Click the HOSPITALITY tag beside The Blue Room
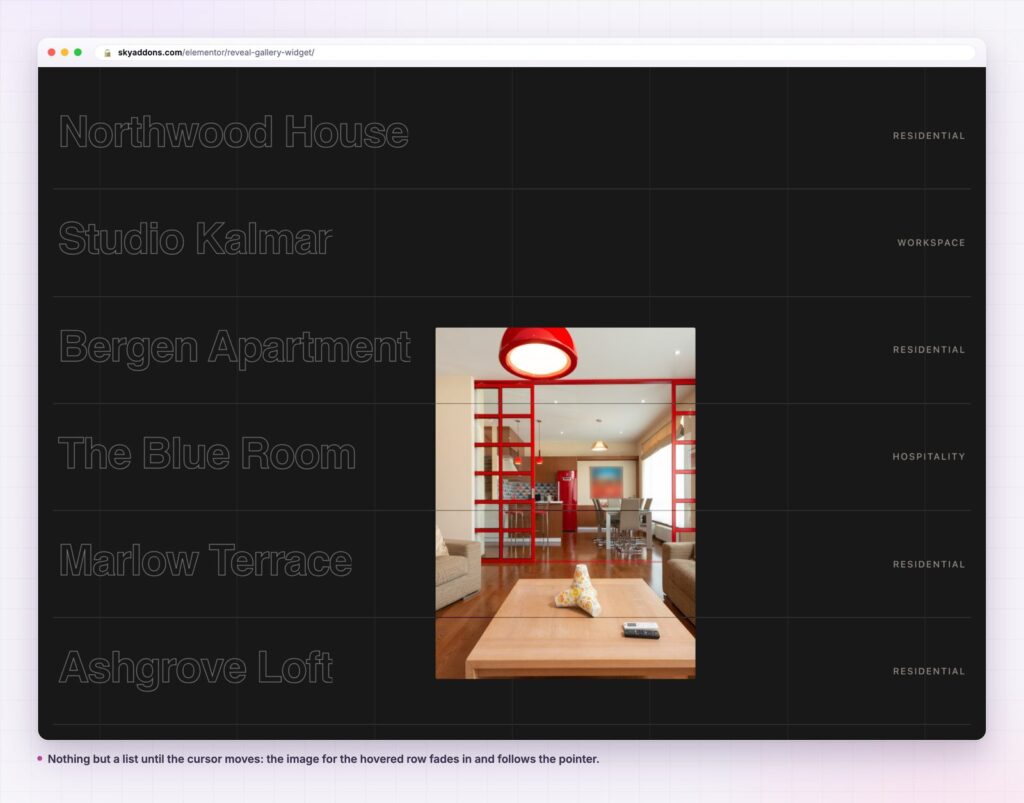 pyautogui.click(x=929, y=457)
